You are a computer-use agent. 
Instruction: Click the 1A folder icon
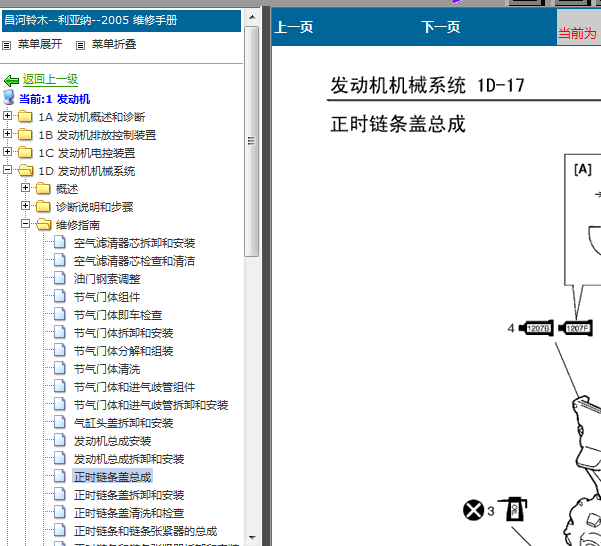click(25, 116)
